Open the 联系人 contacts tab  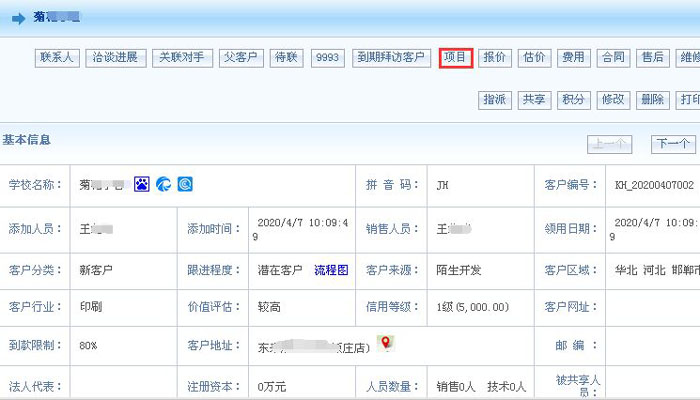click(56, 58)
